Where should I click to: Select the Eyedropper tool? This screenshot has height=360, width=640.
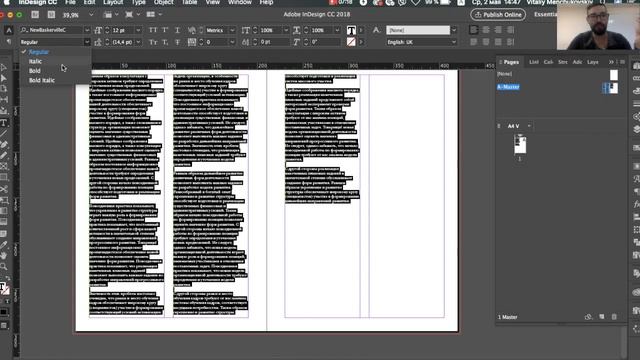pyautogui.click(x=4, y=244)
